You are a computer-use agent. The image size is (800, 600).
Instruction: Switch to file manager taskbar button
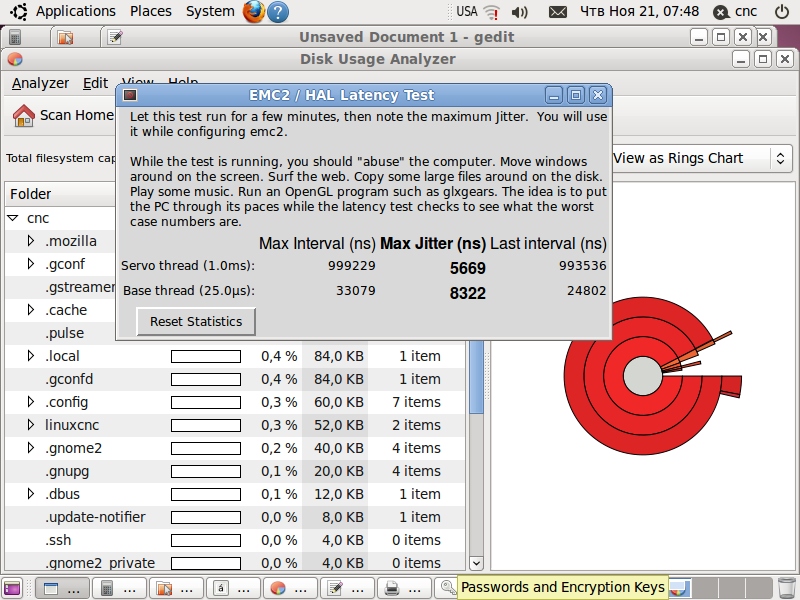tap(177, 588)
